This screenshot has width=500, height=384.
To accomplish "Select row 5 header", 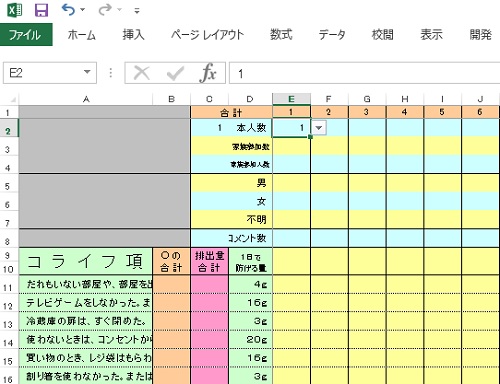I will coord(7,186).
